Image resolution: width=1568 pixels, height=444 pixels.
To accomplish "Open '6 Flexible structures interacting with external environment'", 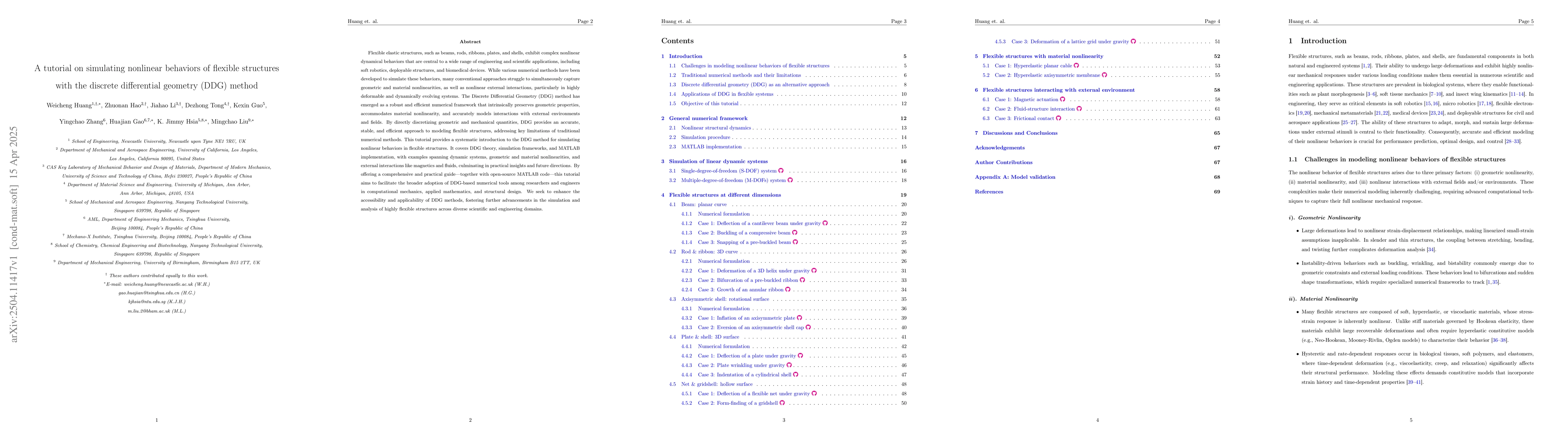I will 1055,90.
